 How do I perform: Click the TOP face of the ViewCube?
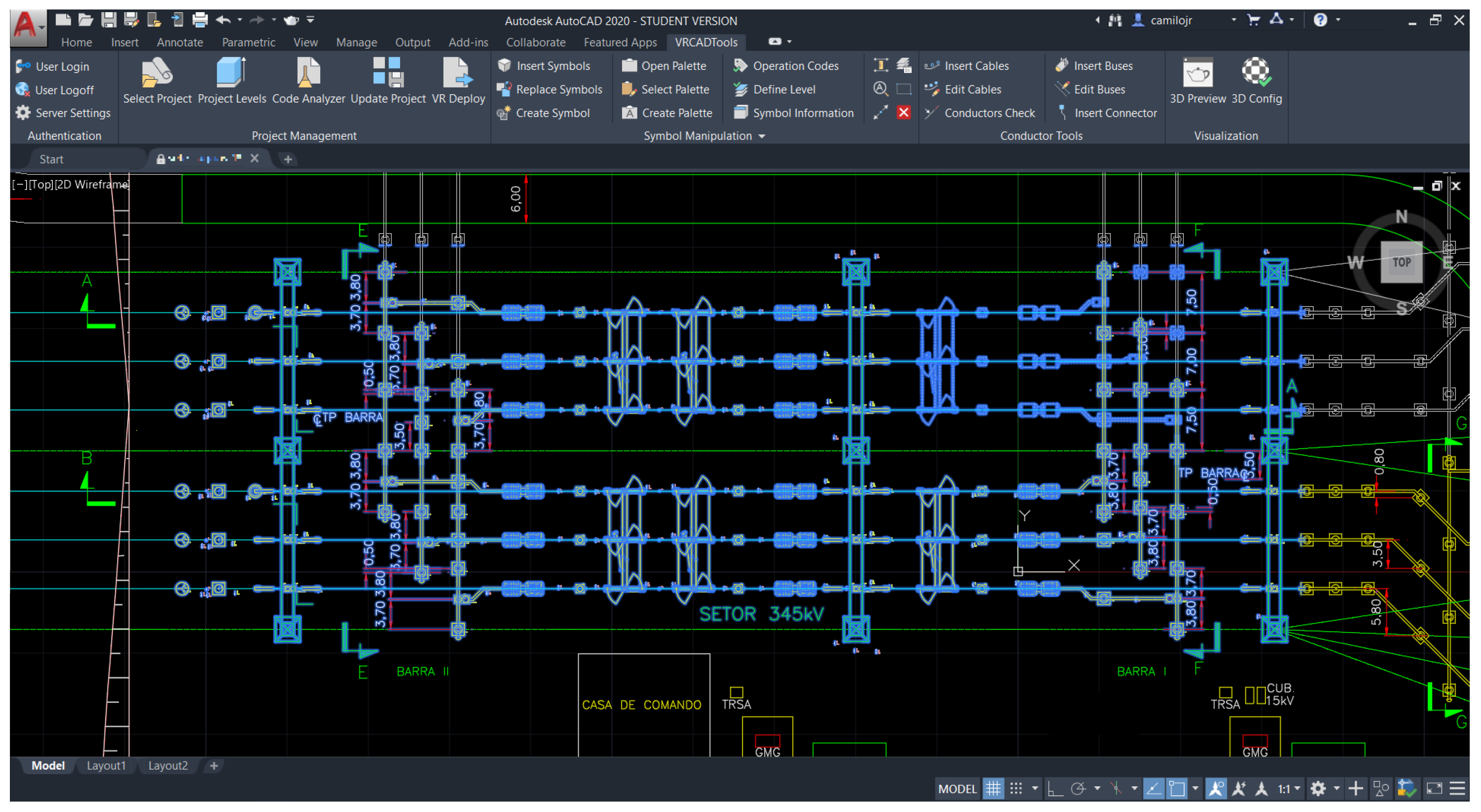[x=1401, y=262]
